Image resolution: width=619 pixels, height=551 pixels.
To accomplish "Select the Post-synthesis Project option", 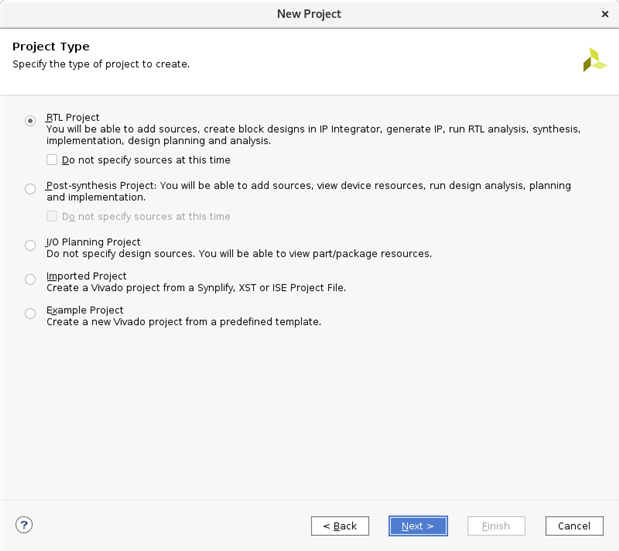I will pyautogui.click(x=30, y=189).
